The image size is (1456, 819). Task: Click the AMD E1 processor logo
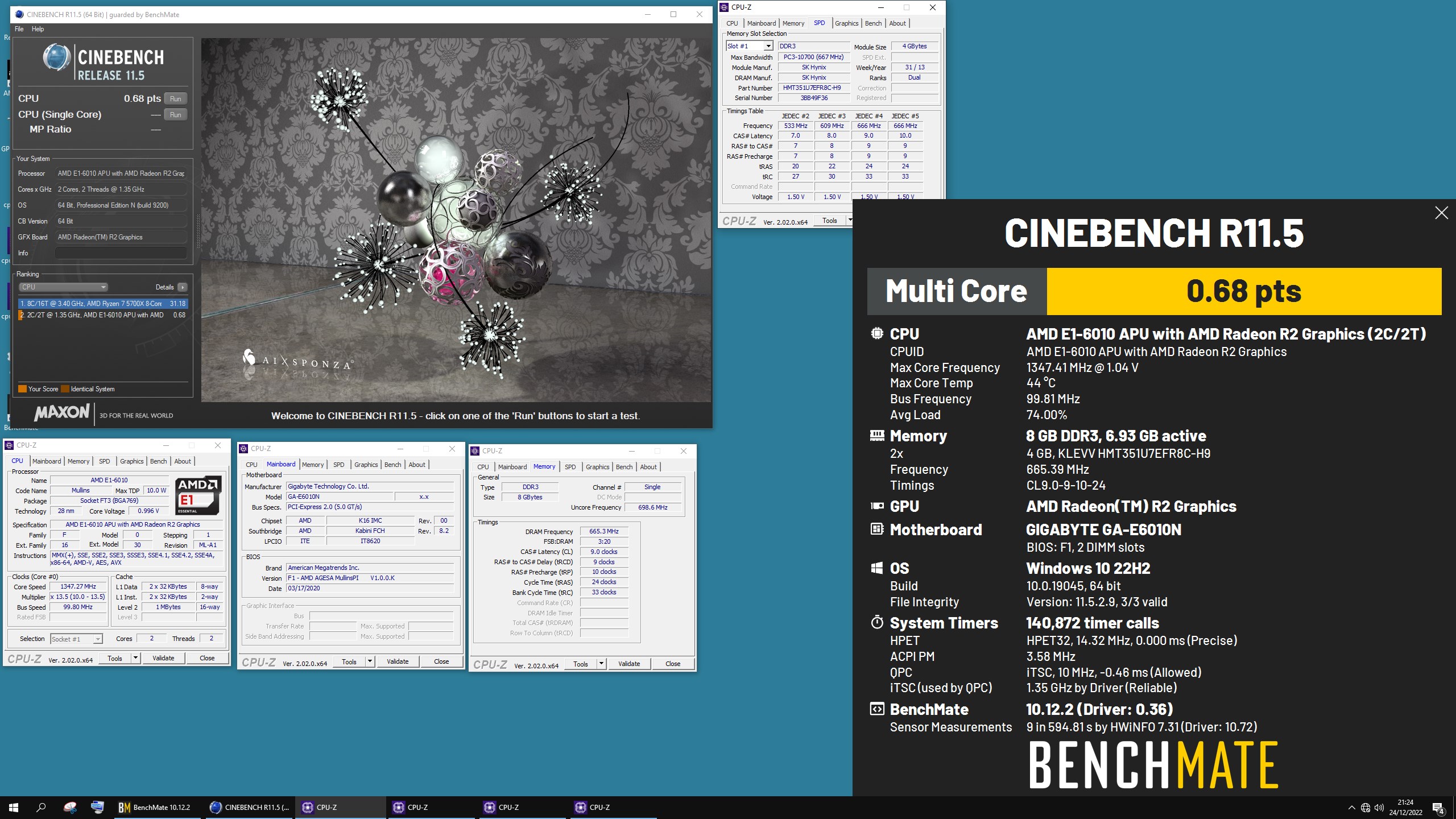pyautogui.click(x=198, y=495)
